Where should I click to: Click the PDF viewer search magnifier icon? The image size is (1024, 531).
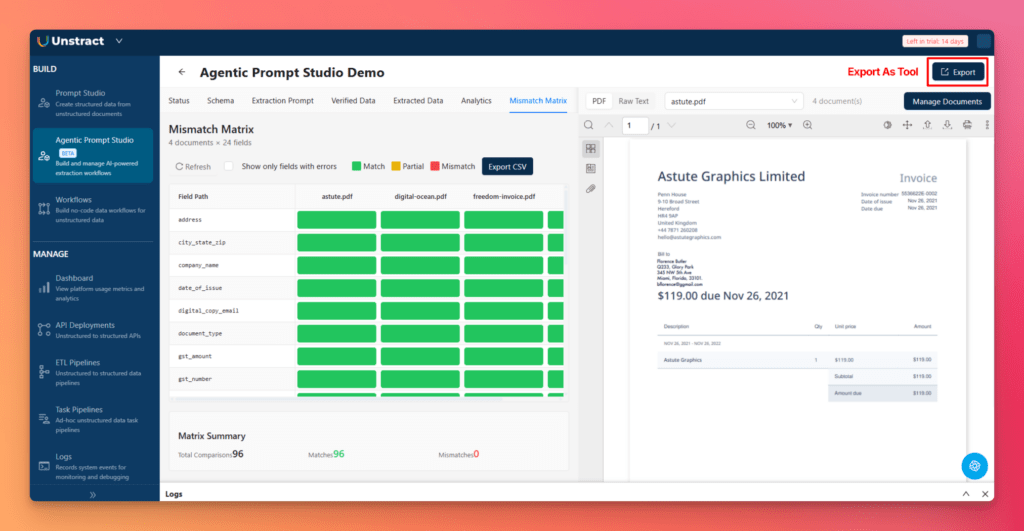(588, 125)
